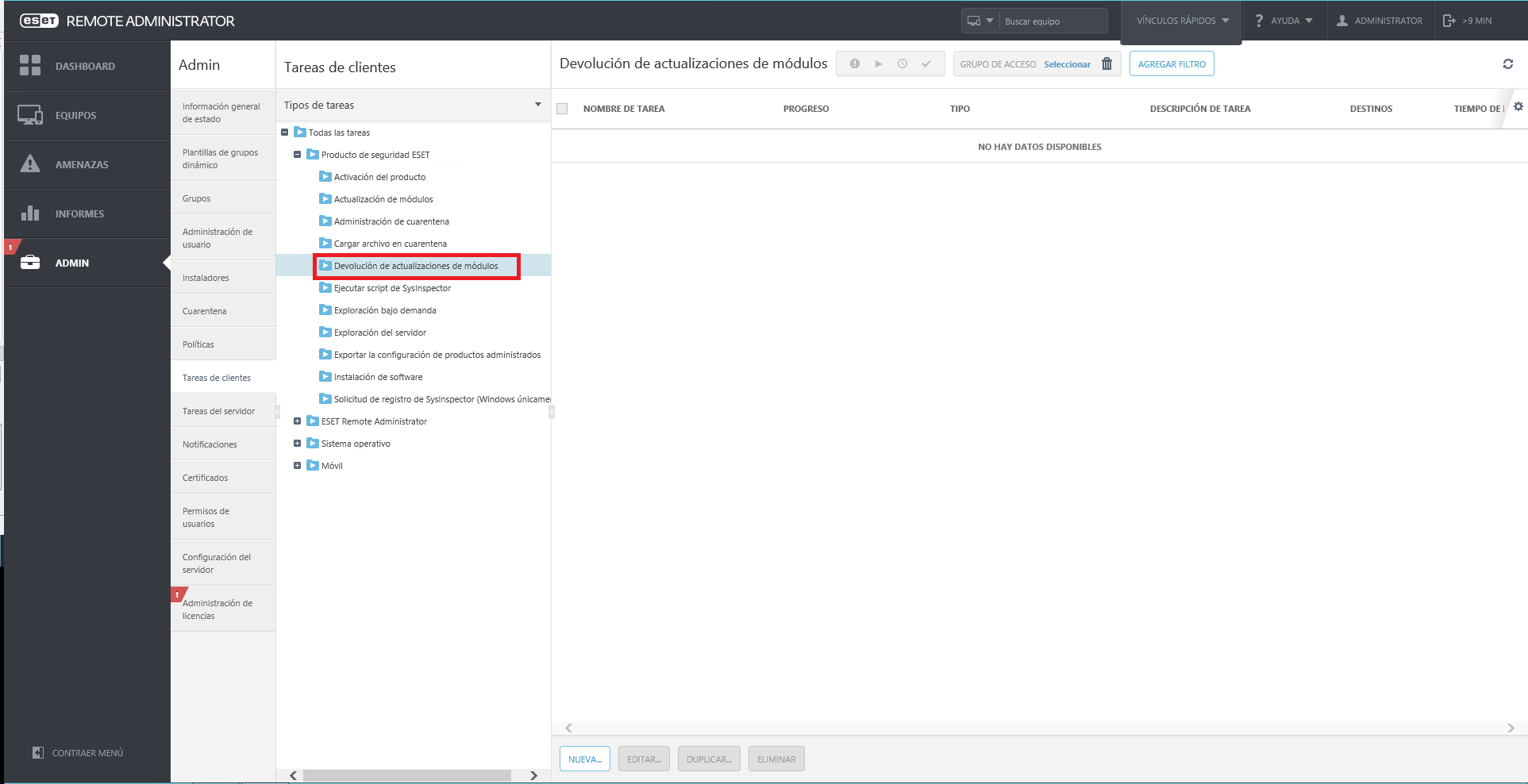Viewport: 1528px width, 784px height.
Task: Open the Informes bar chart icon
Action: coord(30,213)
